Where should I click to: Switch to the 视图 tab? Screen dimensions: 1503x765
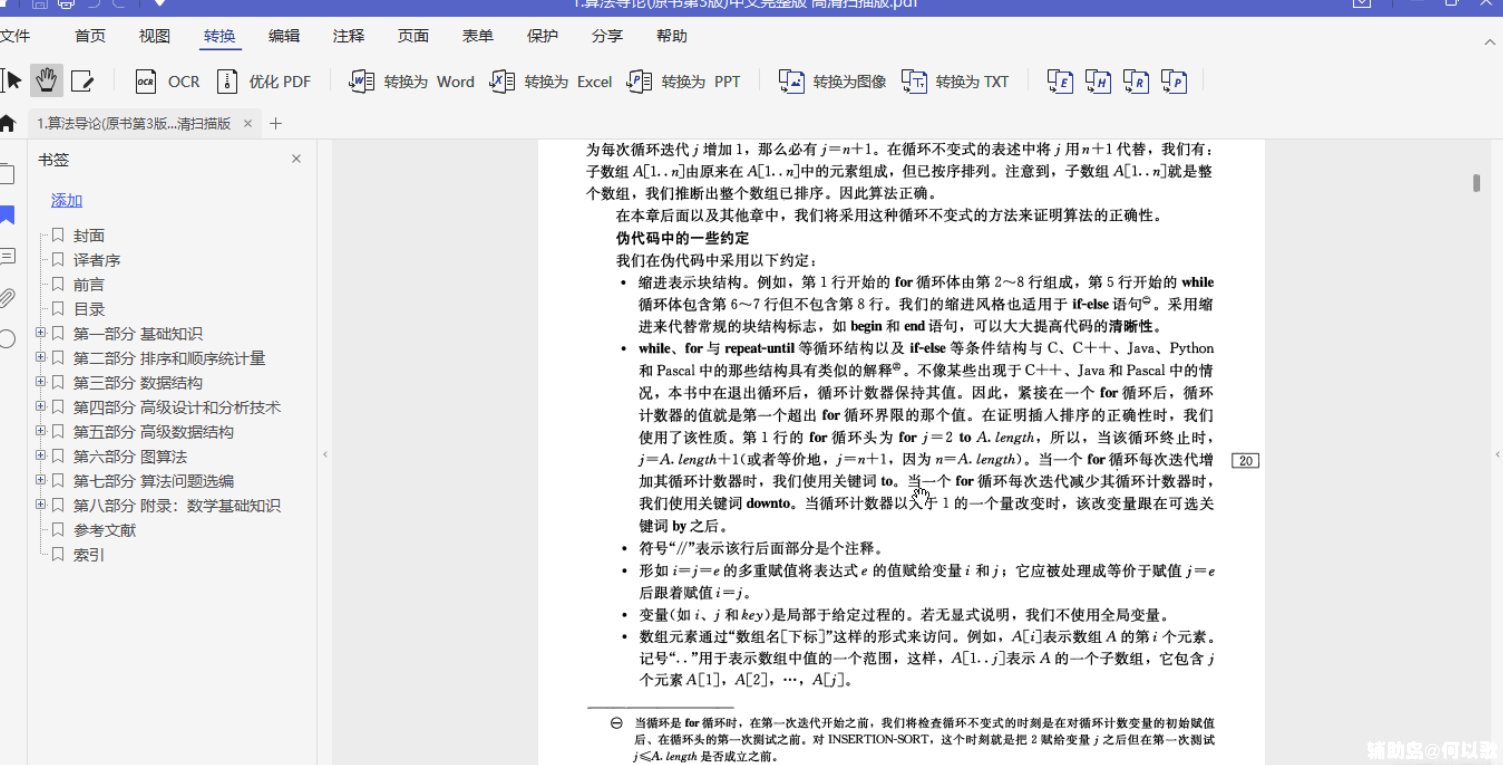(x=155, y=36)
